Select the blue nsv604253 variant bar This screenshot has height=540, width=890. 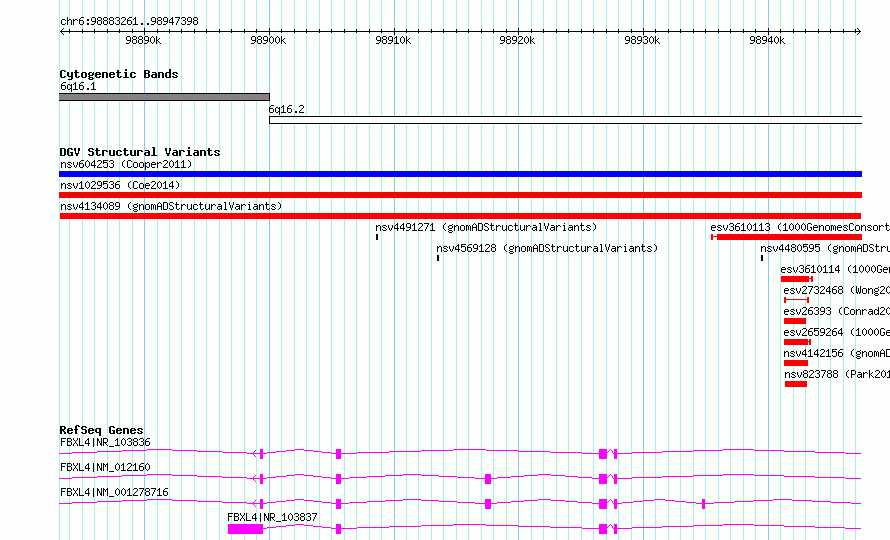point(460,174)
